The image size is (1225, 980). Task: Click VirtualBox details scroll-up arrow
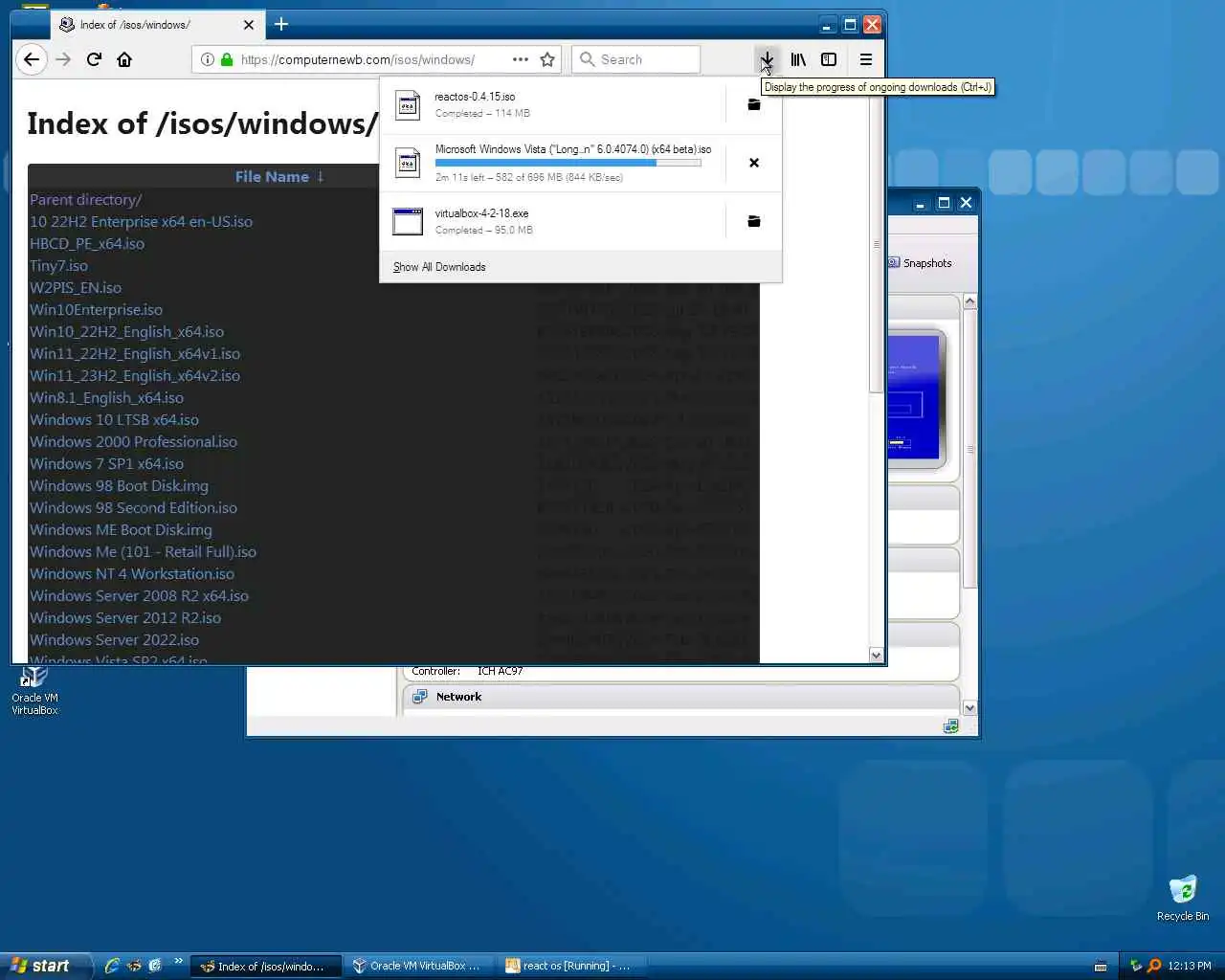[x=969, y=301]
